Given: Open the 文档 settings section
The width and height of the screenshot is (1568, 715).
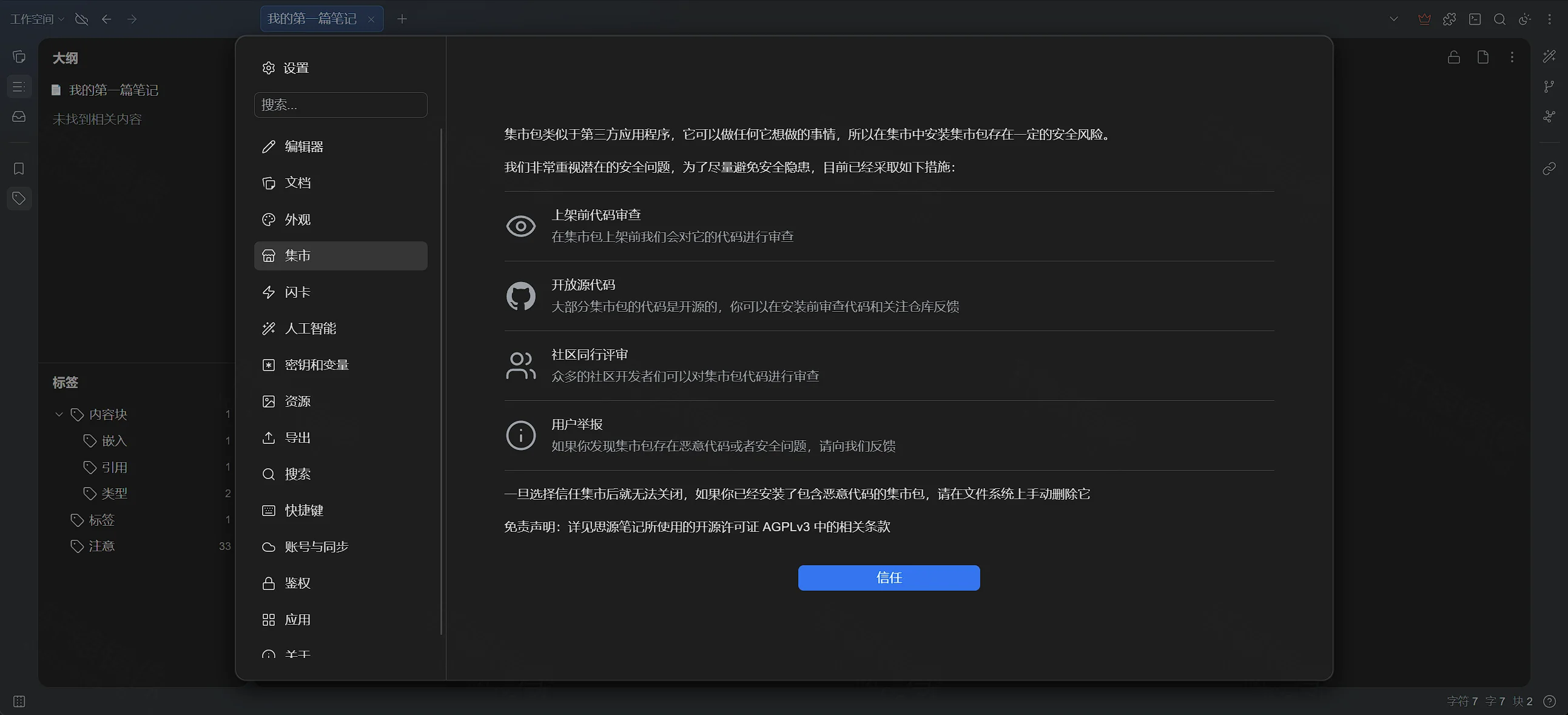Looking at the screenshot, I should pyautogui.click(x=340, y=183).
